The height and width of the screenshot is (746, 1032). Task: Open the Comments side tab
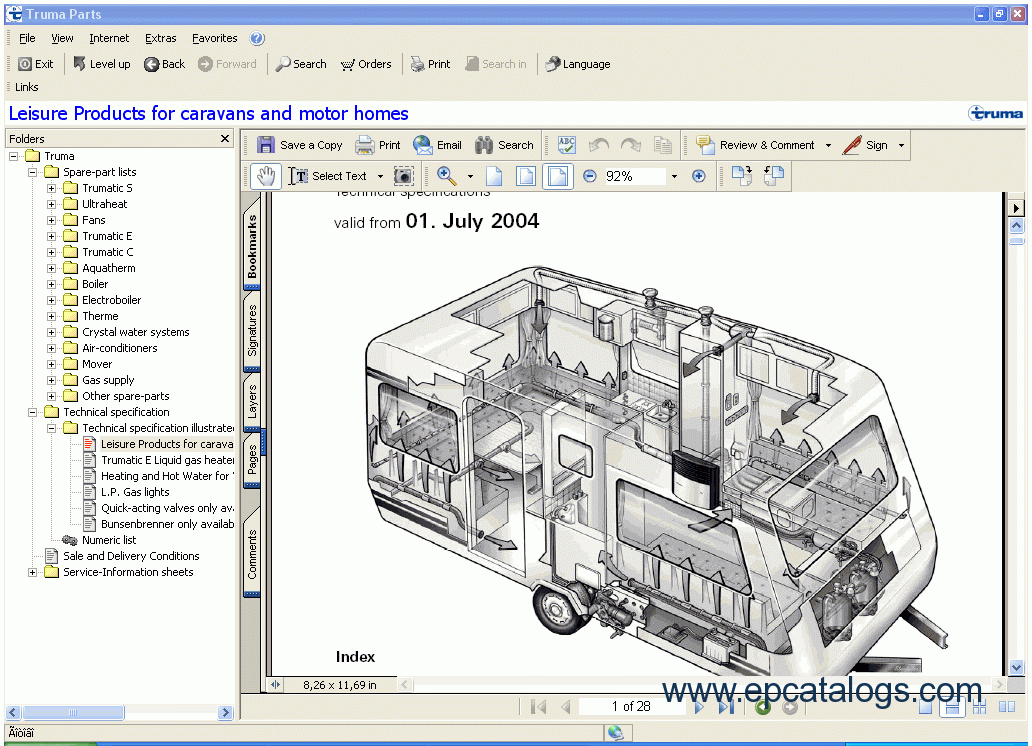252,554
